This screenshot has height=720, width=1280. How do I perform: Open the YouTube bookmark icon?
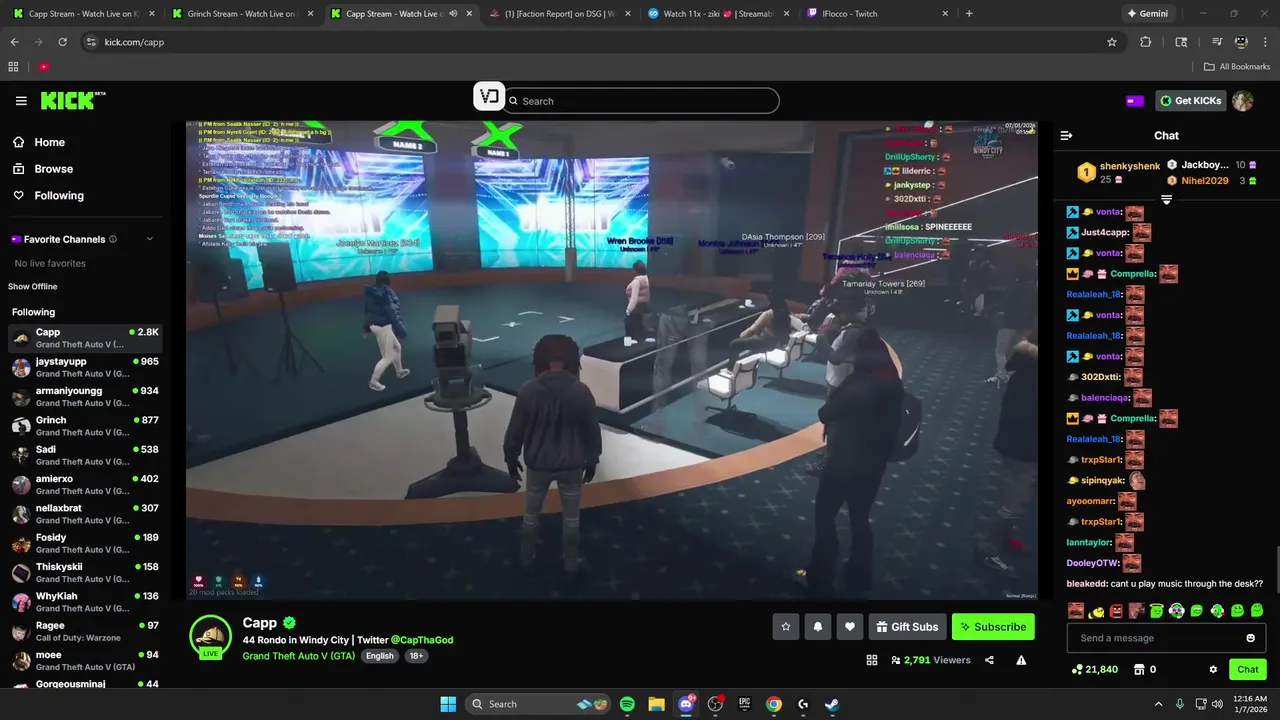click(44, 67)
